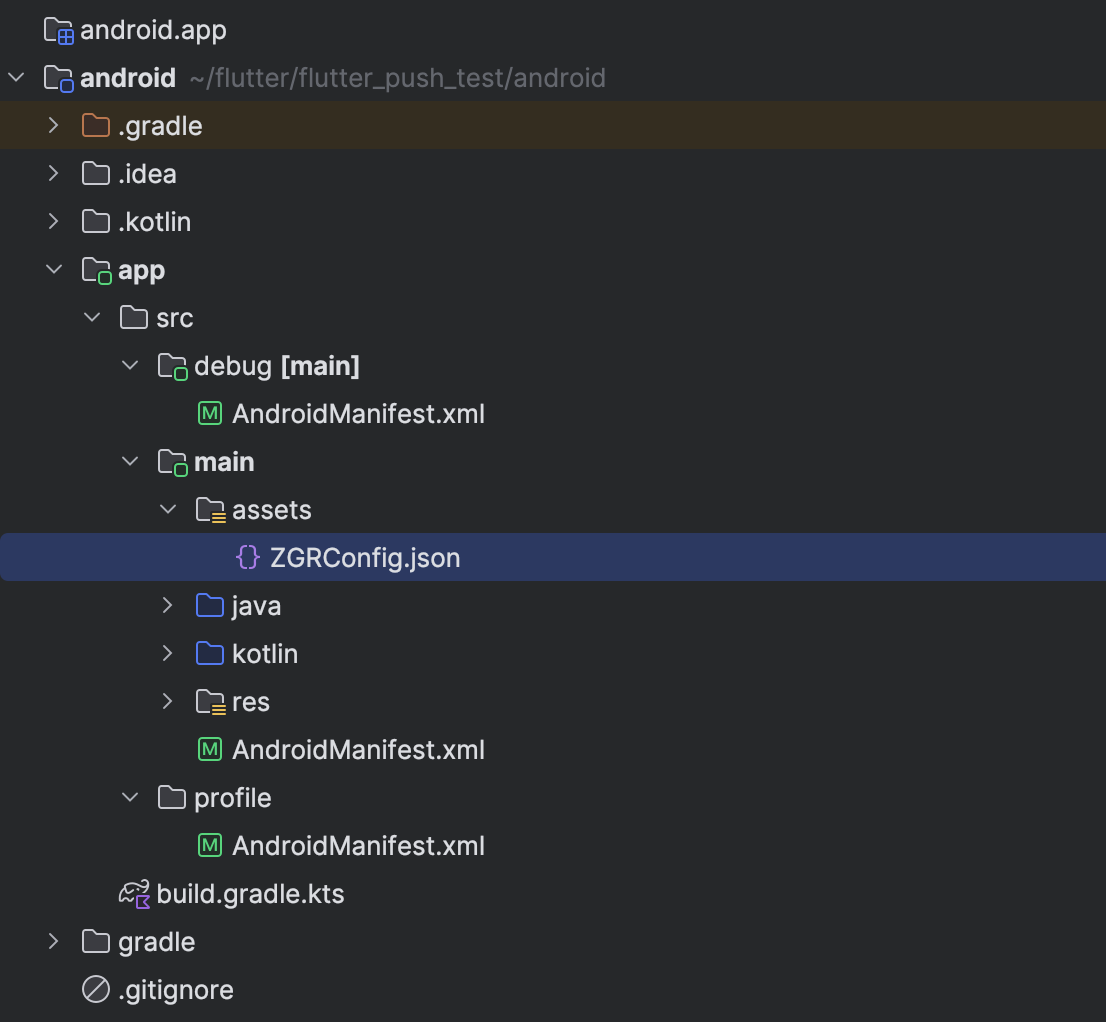Select the java label
The image size is (1106, 1022).
[x=256, y=606]
